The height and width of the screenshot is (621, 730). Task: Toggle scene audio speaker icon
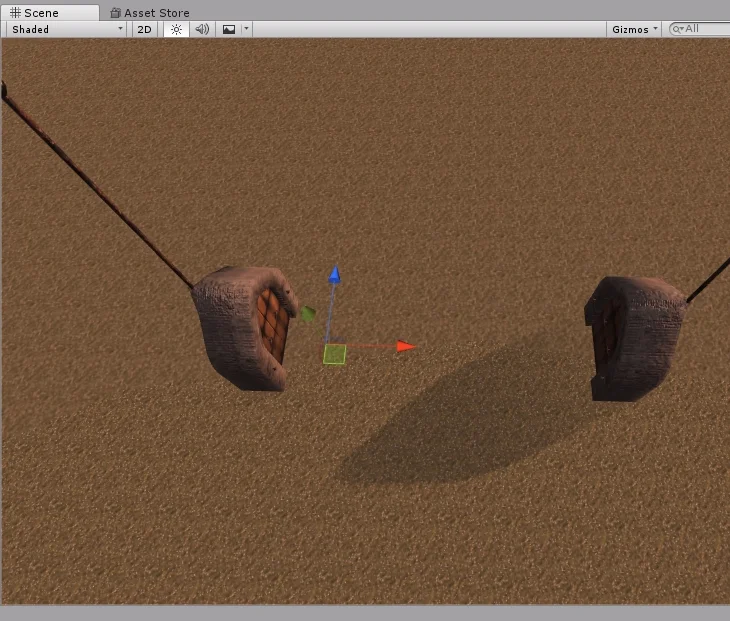[x=202, y=29]
